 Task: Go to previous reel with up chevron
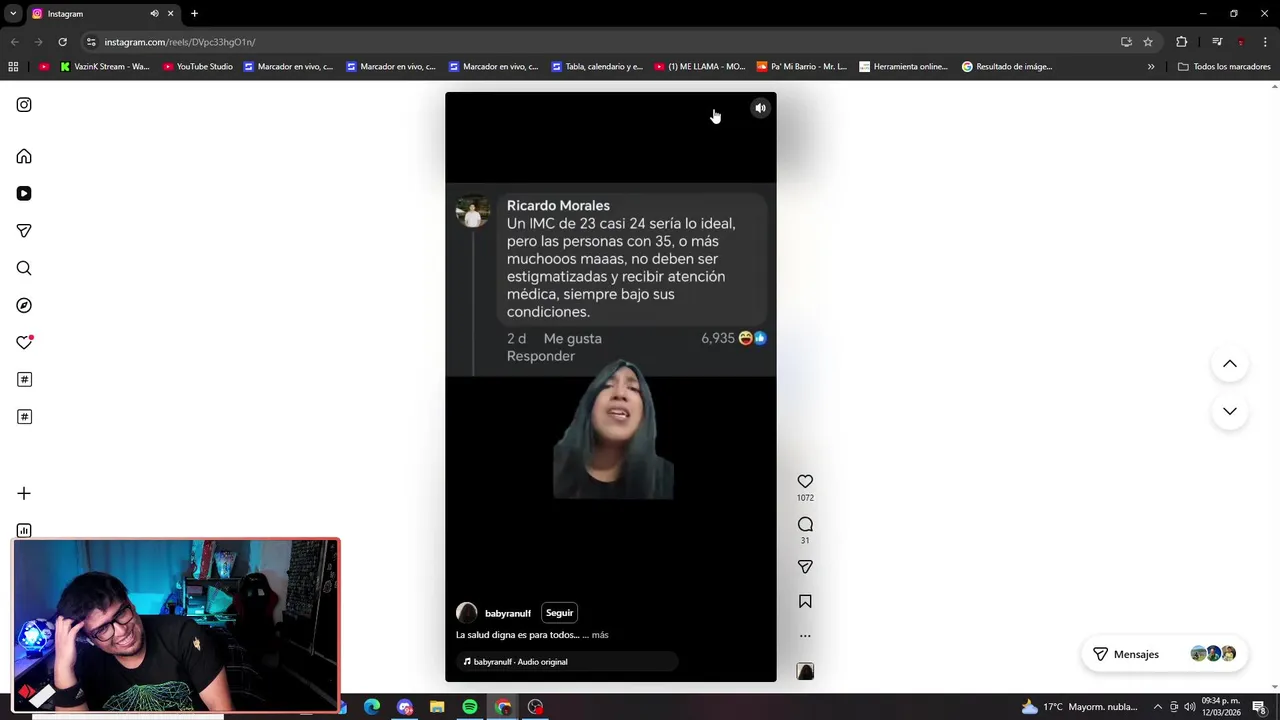coord(1230,364)
